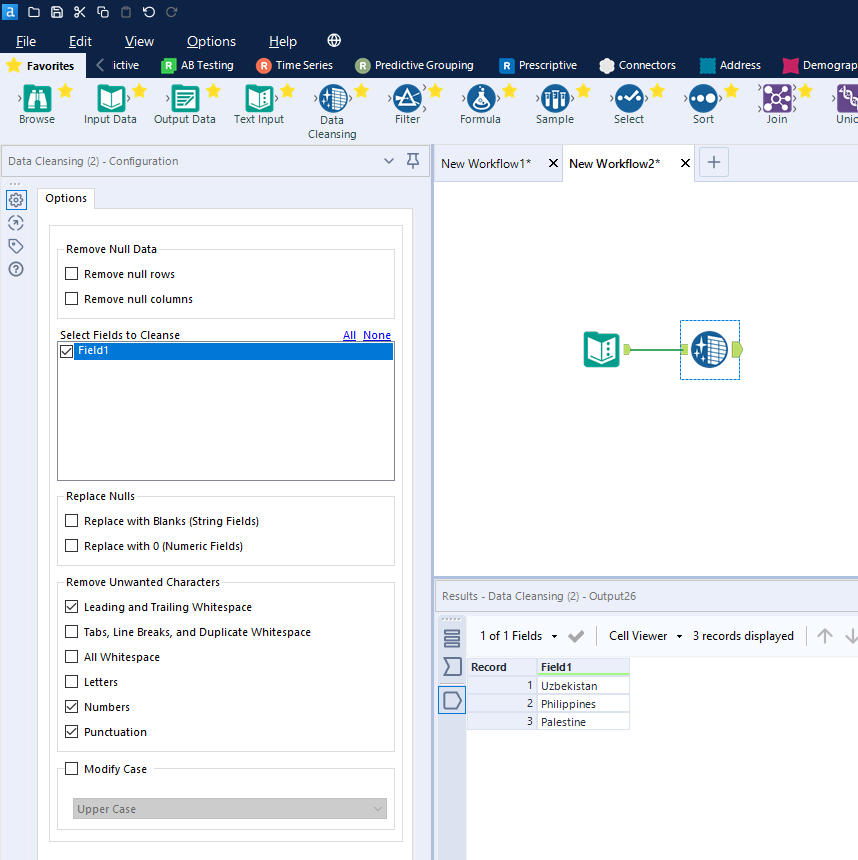Open the Options menu
This screenshot has width=858, height=860.
[x=211, y=41]
